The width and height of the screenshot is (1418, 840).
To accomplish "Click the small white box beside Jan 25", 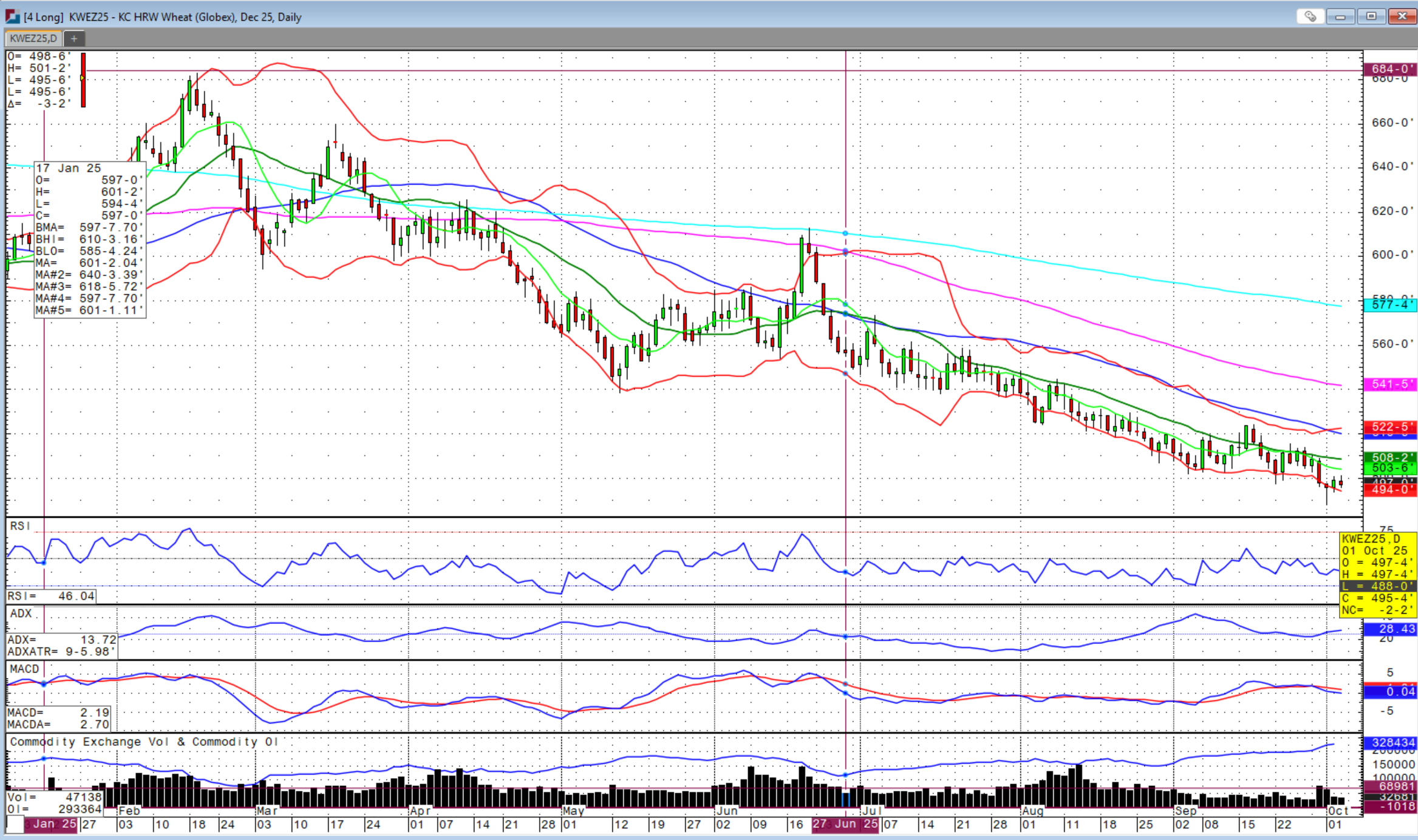I will pyautogui.click(x=15, y=824).
